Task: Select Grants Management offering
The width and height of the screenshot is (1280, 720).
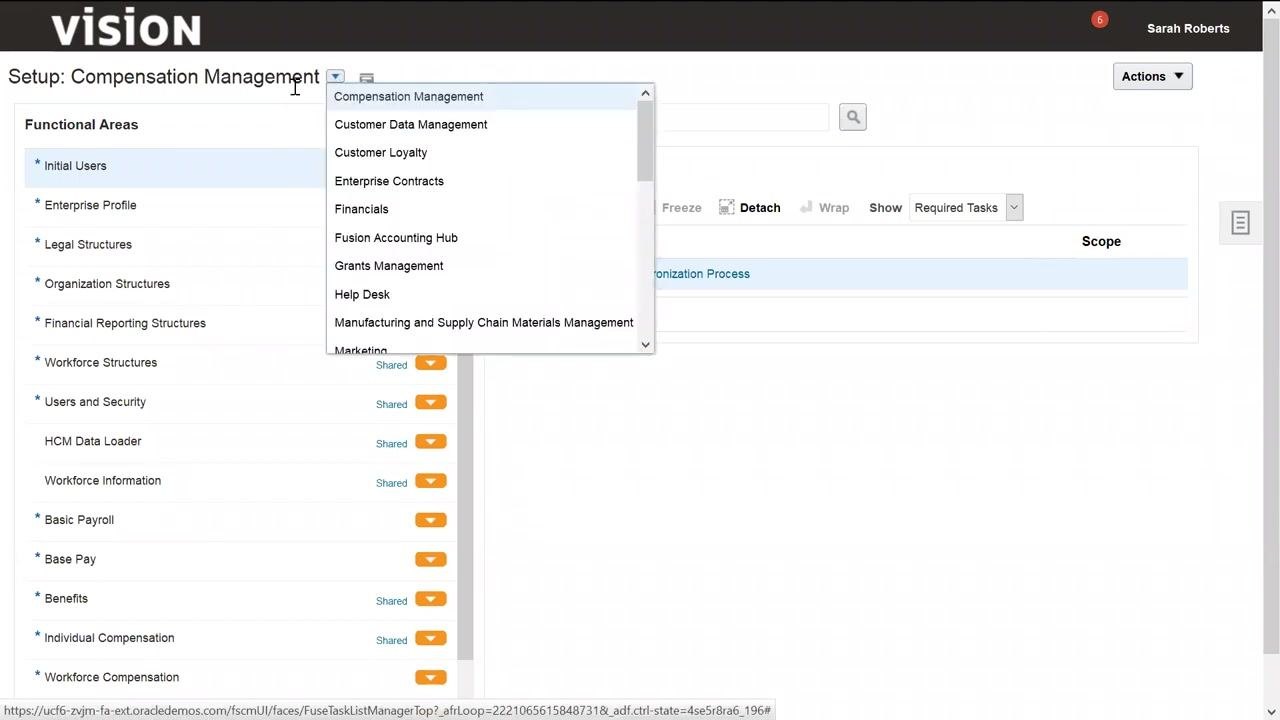Action: click(482, 265)
